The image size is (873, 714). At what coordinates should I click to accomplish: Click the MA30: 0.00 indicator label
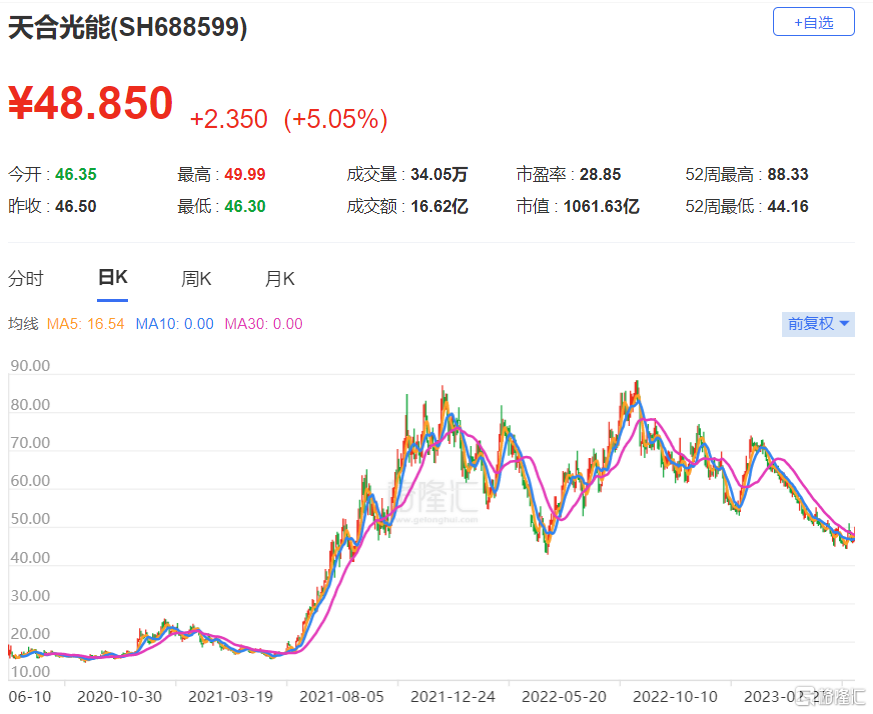[264, 324]
